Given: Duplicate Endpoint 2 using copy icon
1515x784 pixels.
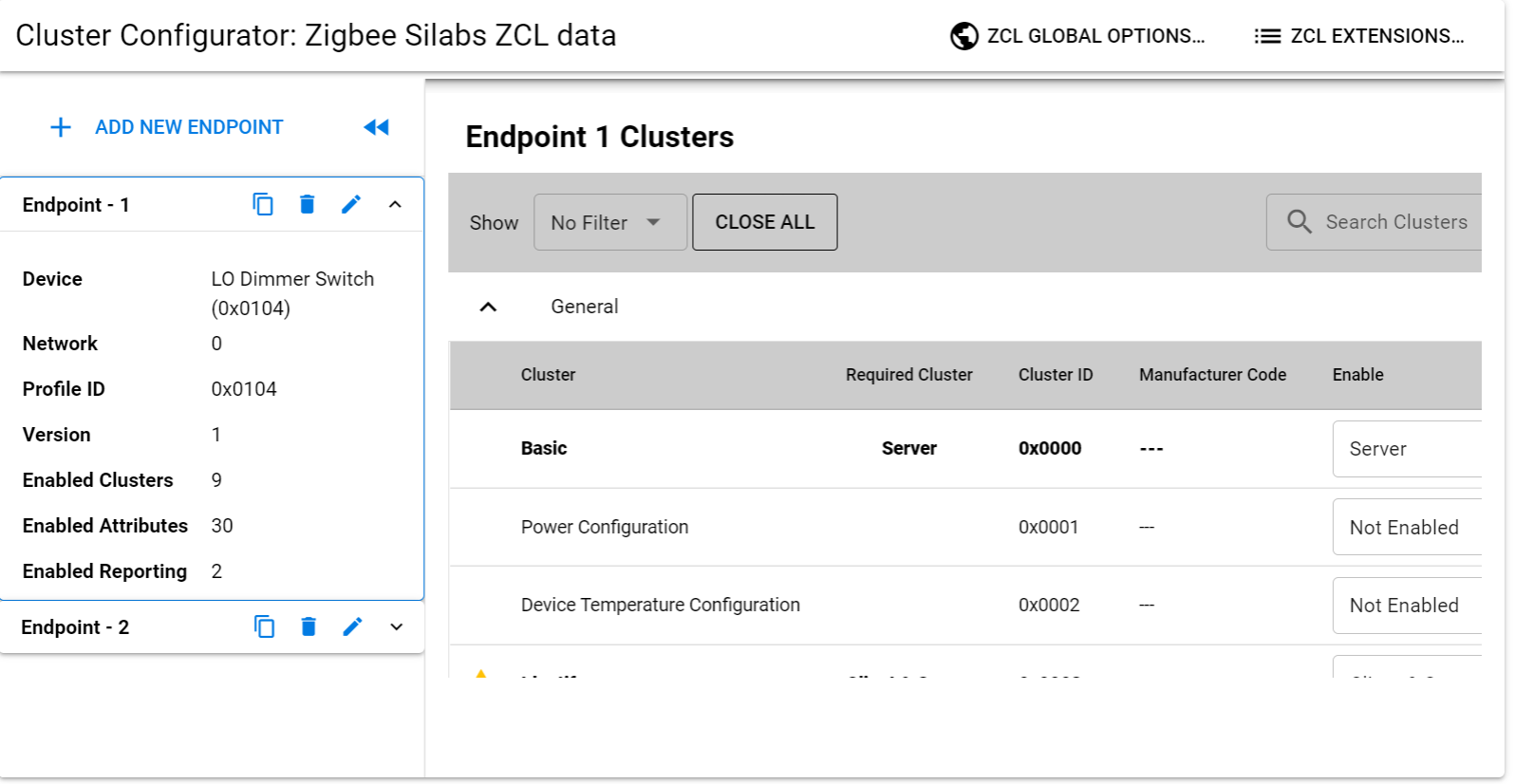Looking at the screenshot, I should (x=264, y=626).
